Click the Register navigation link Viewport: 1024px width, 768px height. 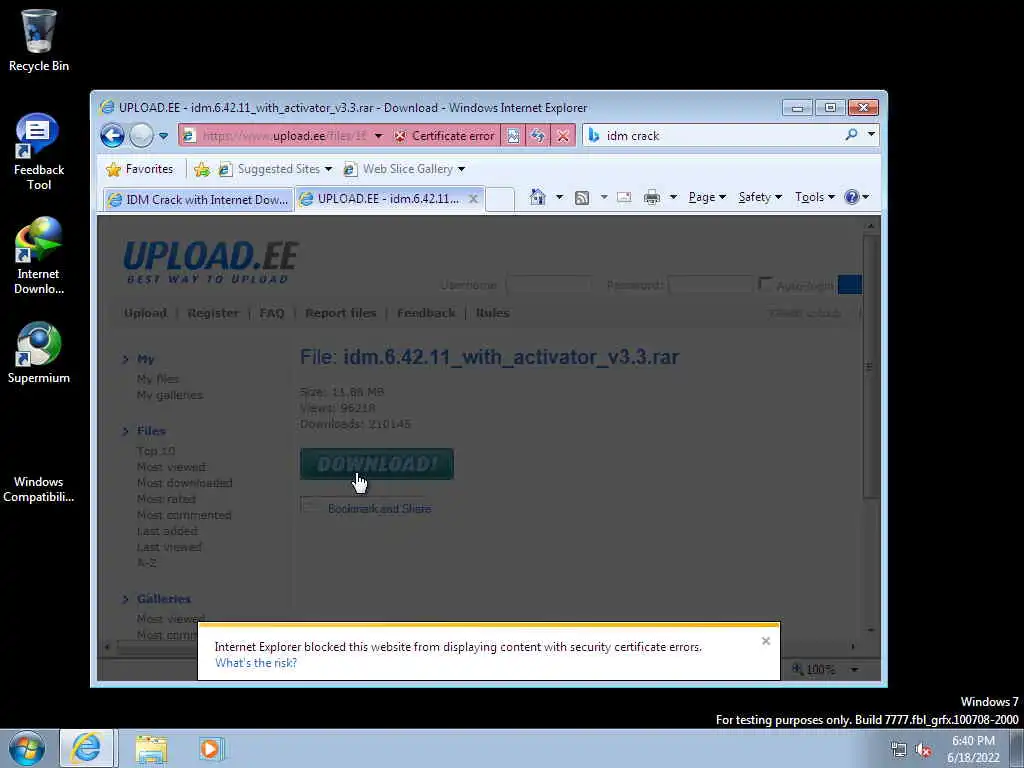tap(213, 313)
